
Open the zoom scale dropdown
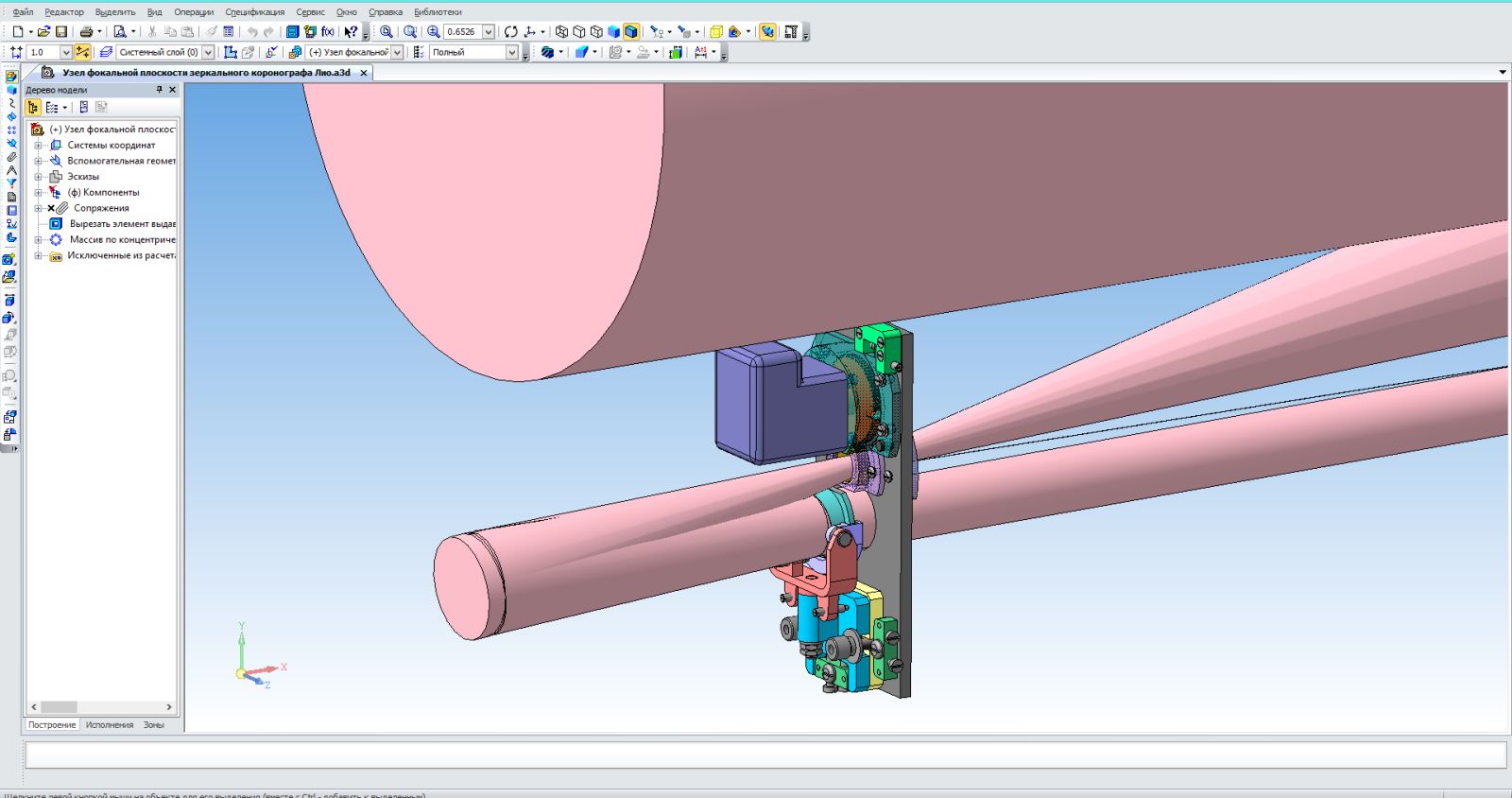coord(489,31)
